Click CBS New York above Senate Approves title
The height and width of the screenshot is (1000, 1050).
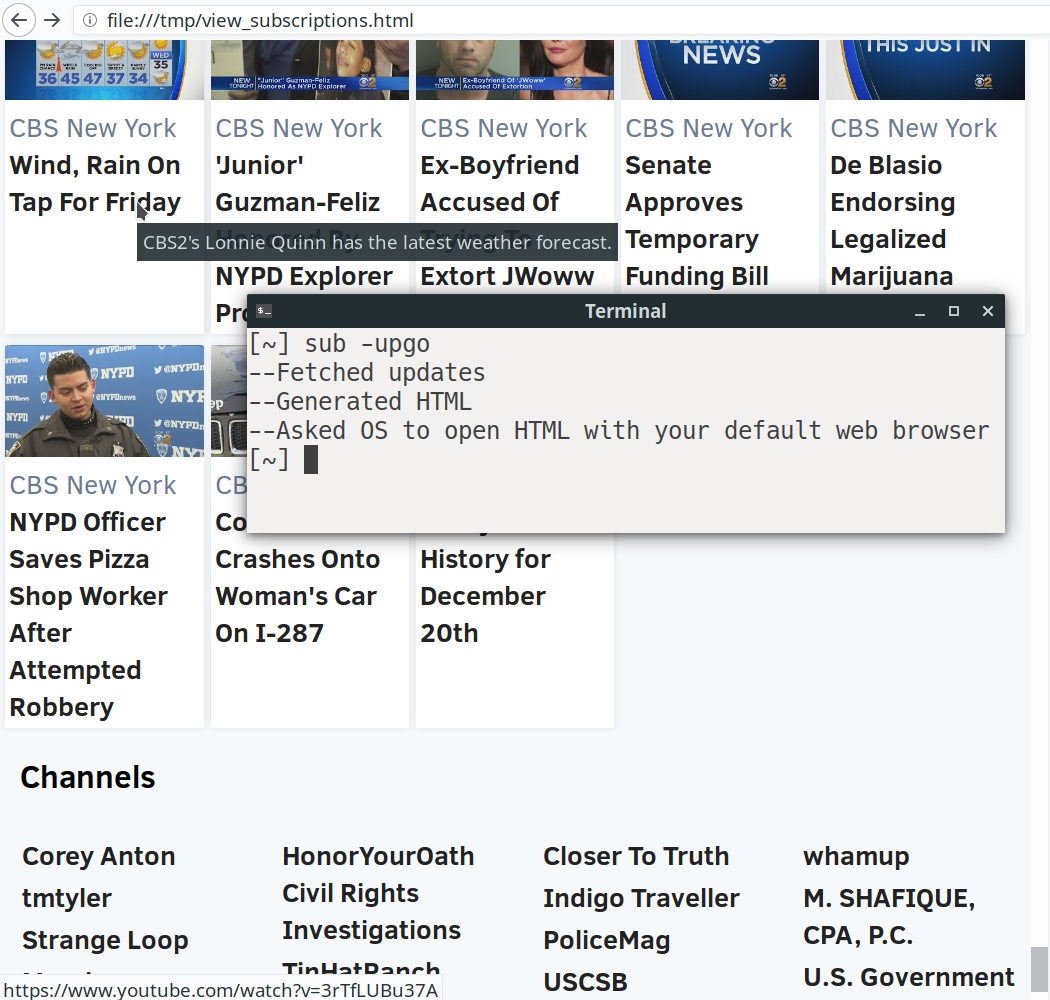(x=708, y=128)
